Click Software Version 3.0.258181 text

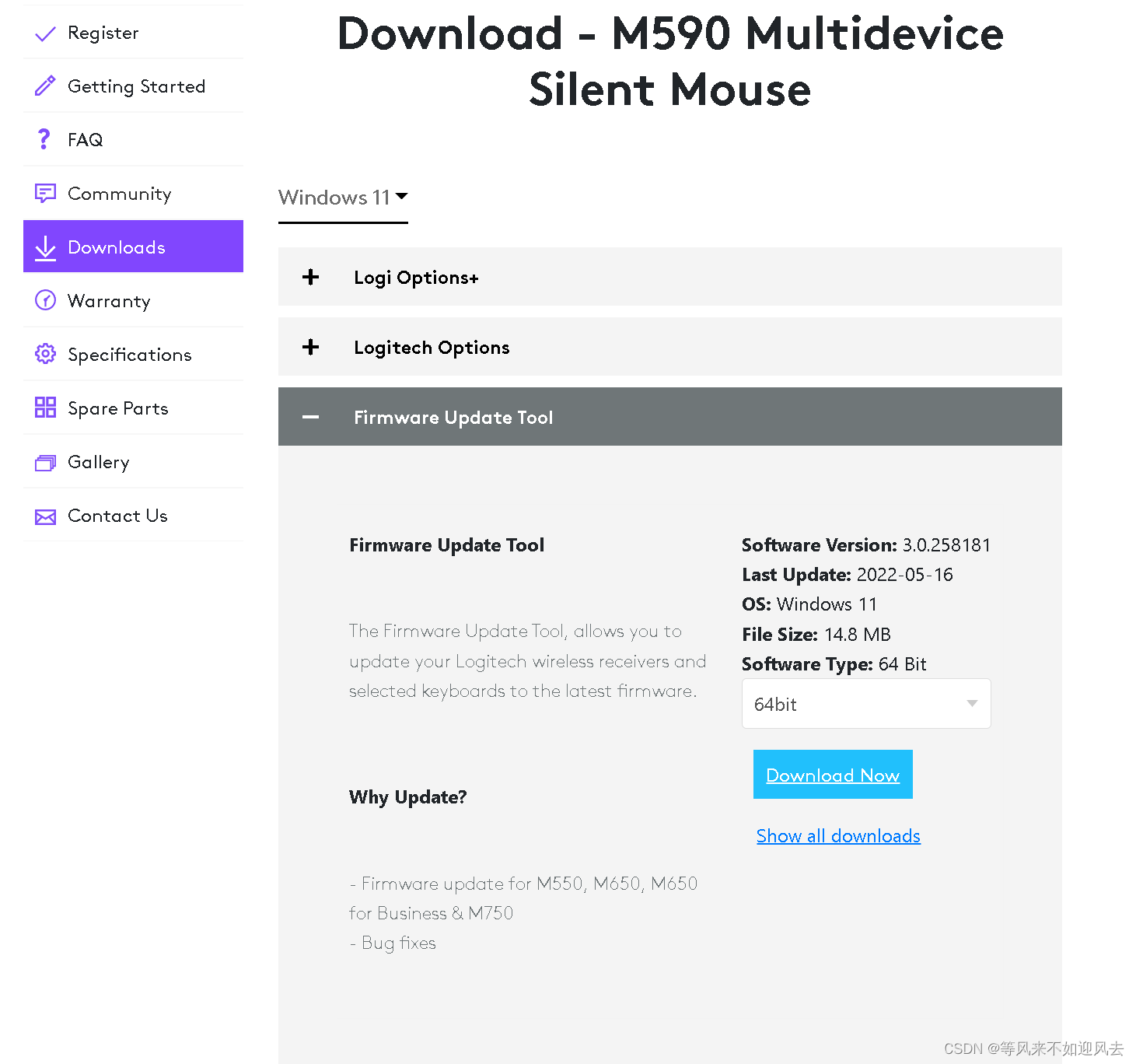tap(866, 545)
